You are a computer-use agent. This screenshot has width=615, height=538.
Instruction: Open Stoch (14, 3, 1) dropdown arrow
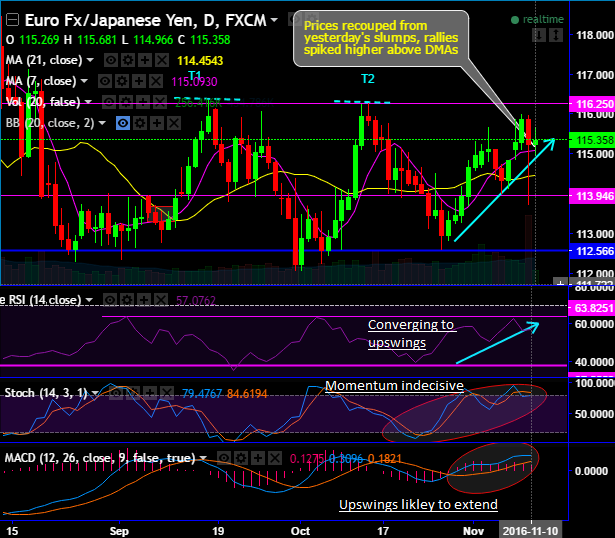95,393
